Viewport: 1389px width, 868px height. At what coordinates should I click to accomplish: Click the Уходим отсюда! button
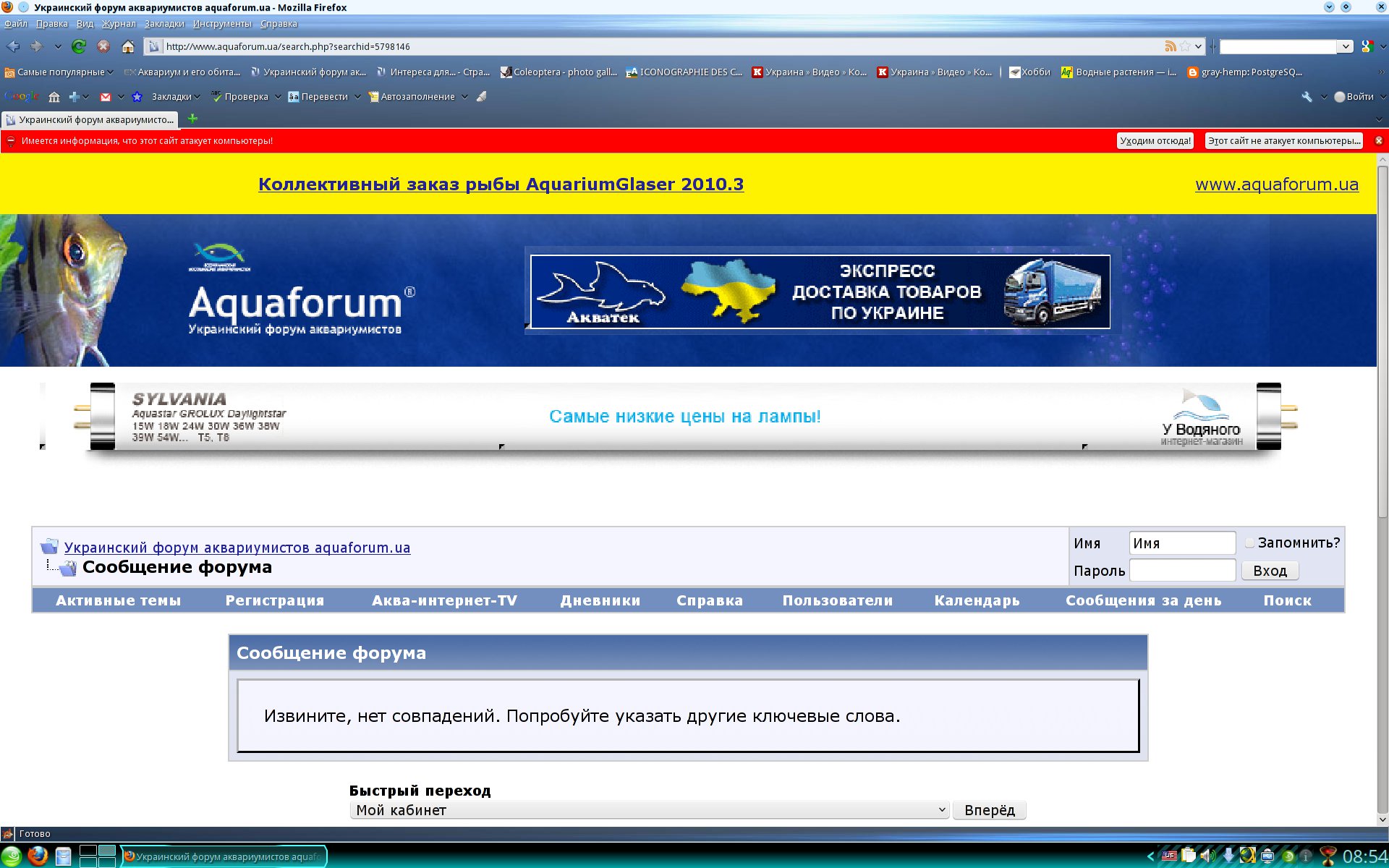(1155, 141)
